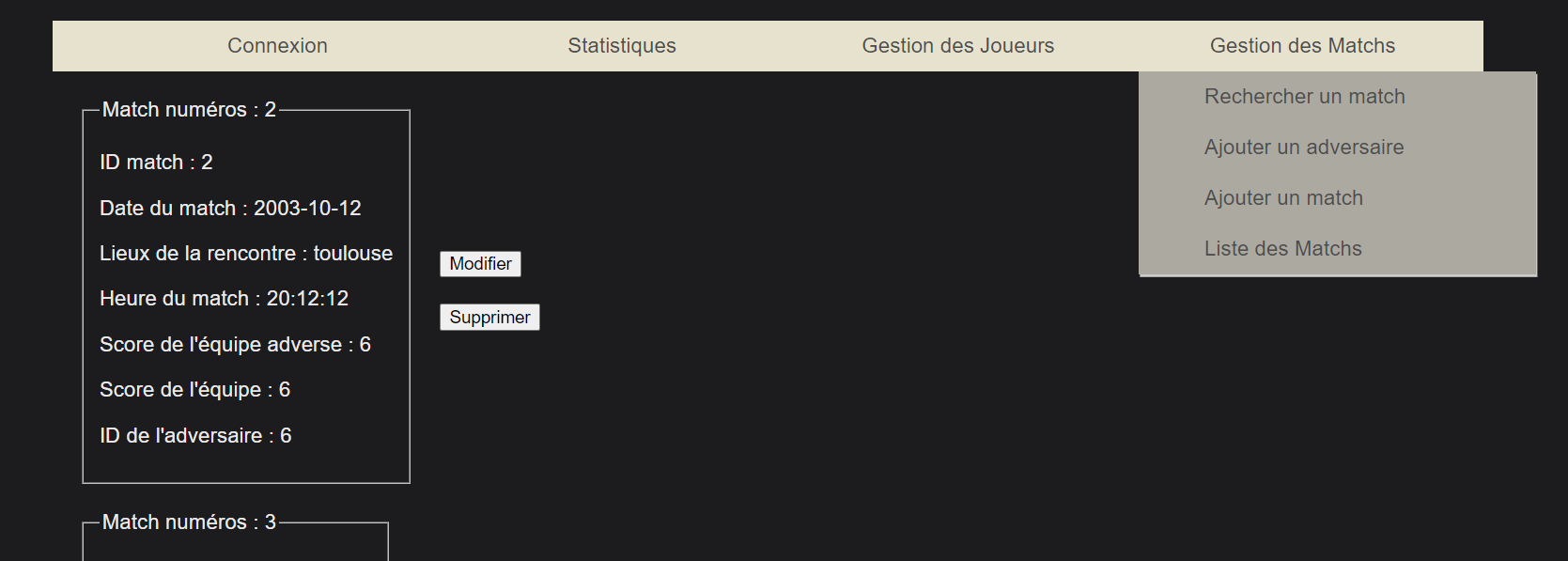Open Gestion des Joueurs

(957, 45)
